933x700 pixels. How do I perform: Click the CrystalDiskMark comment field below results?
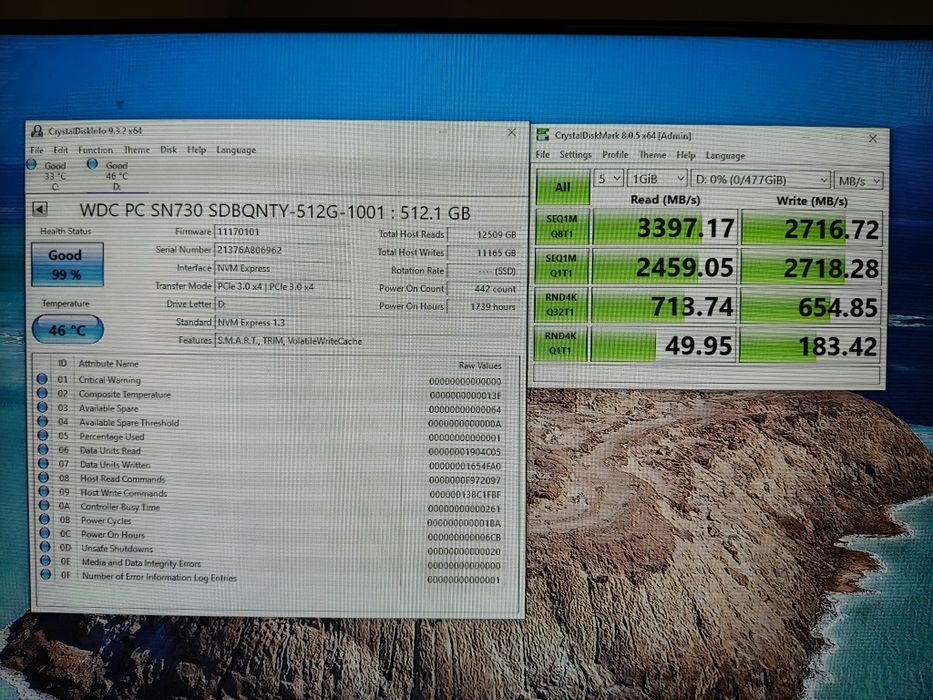[706, 374]
